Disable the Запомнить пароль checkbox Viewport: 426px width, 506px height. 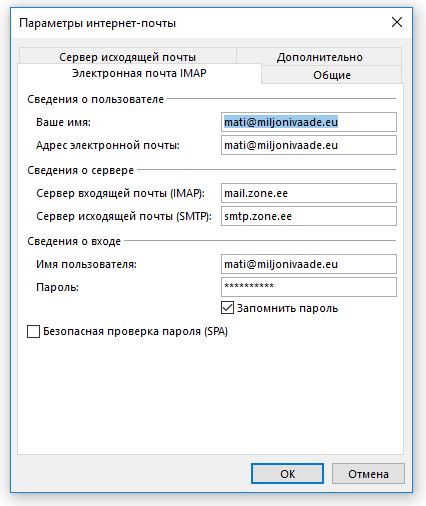click(x=227, y=308)
